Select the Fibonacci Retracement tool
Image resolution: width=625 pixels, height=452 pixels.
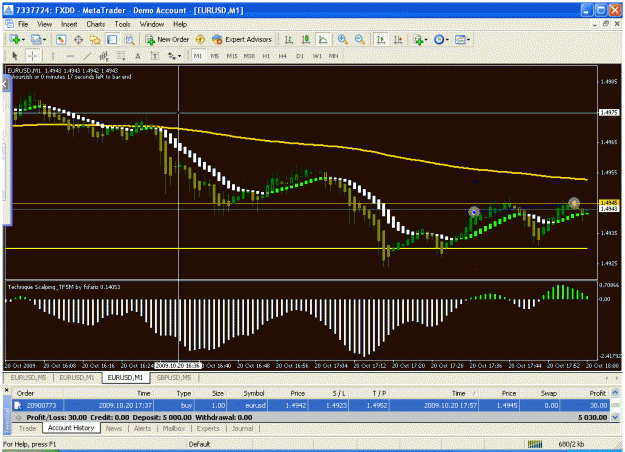pyautogui.click(x=121, y=56)
